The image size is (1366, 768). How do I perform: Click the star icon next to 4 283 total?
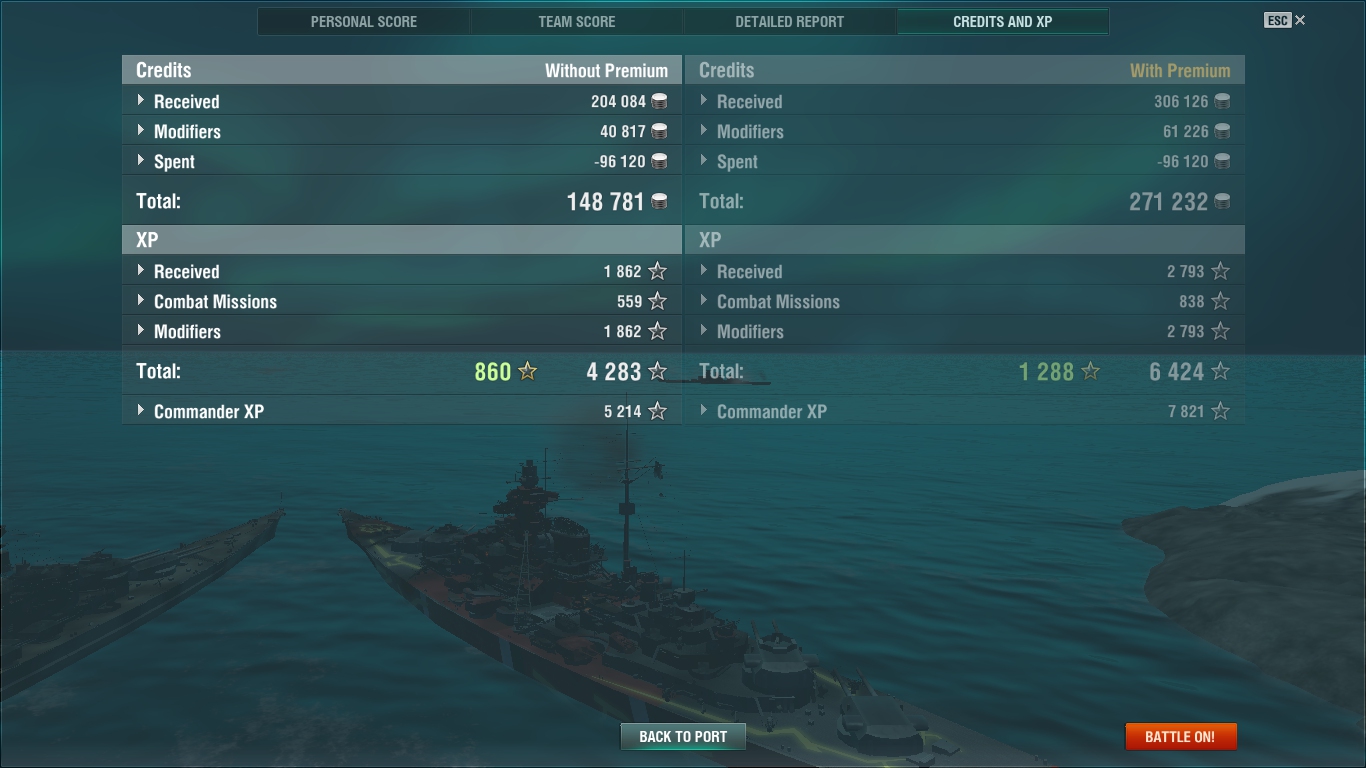(657, 371)
